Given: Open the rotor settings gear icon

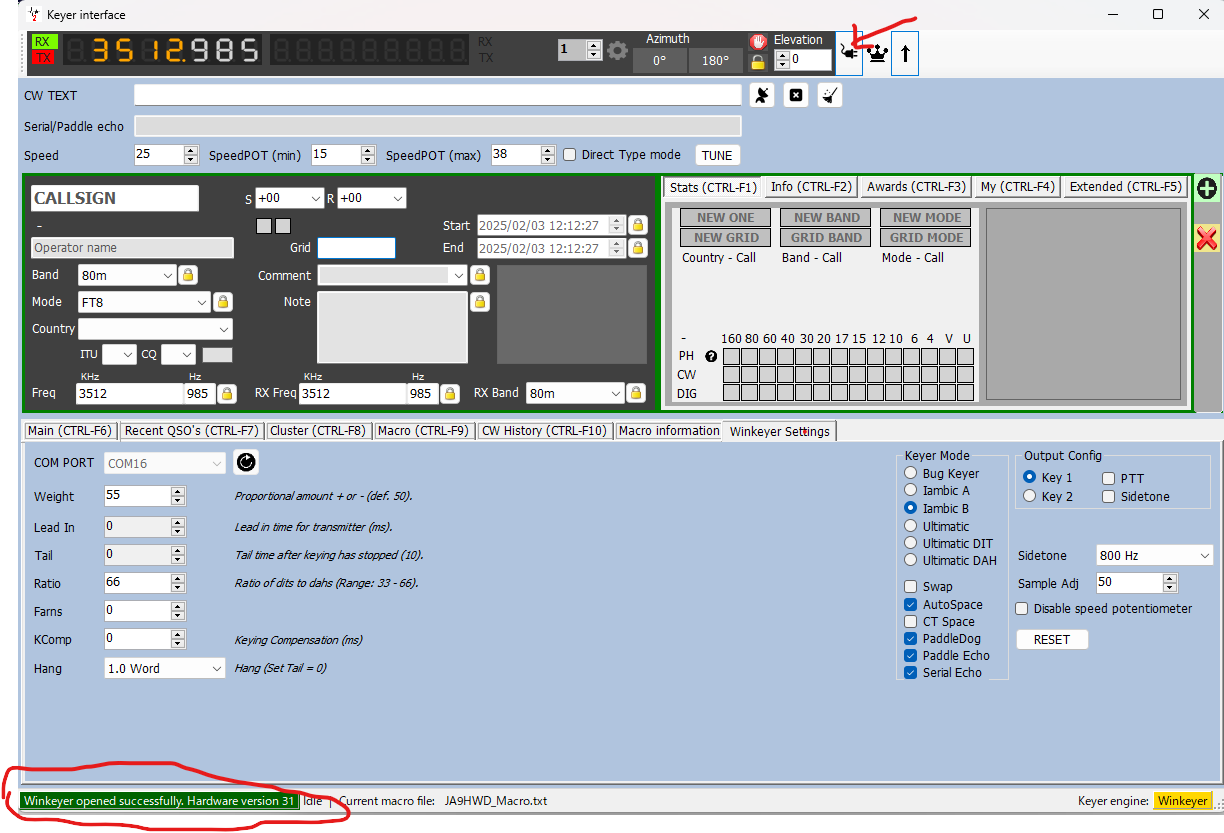Looking at the screenshot, I should 618,50.
